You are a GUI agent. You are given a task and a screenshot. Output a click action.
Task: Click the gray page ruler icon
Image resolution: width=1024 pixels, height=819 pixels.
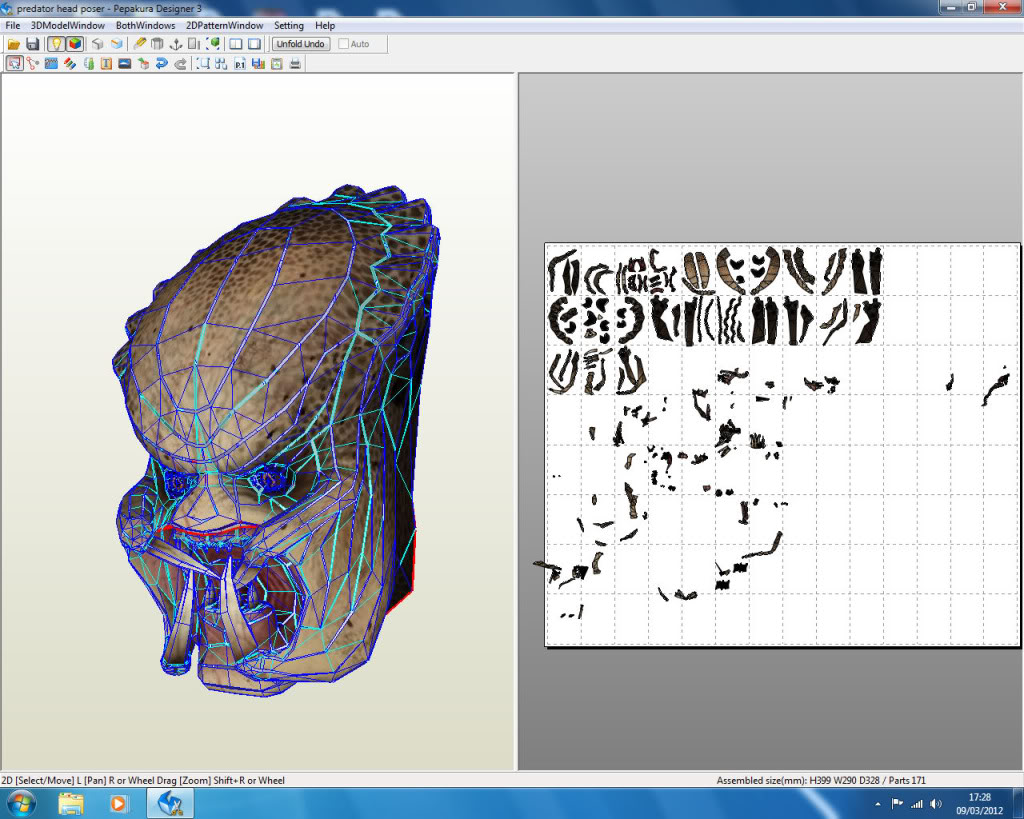pos(194,44)
